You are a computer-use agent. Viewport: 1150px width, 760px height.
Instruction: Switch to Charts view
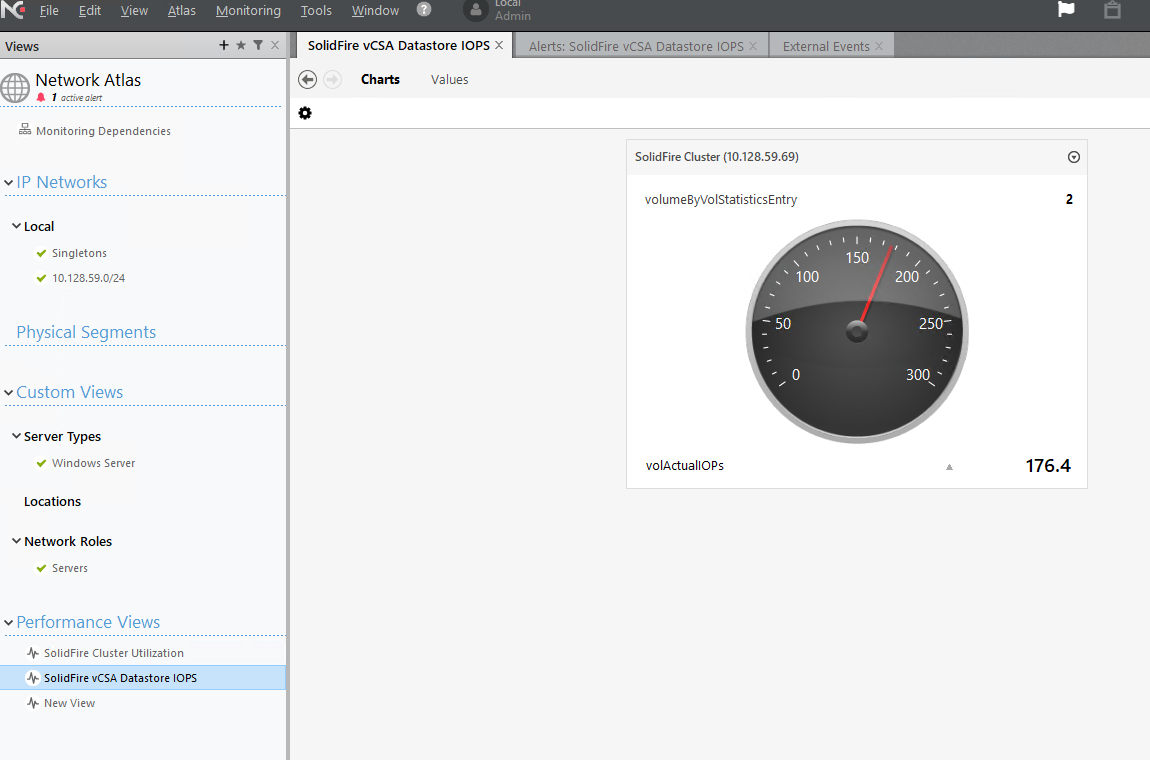(x=380, y=79)
